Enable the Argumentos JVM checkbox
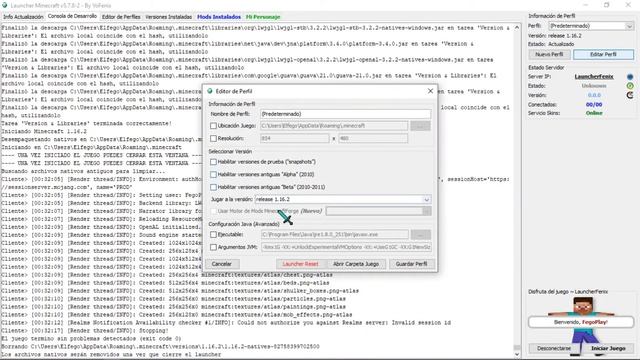 (213, 247)
